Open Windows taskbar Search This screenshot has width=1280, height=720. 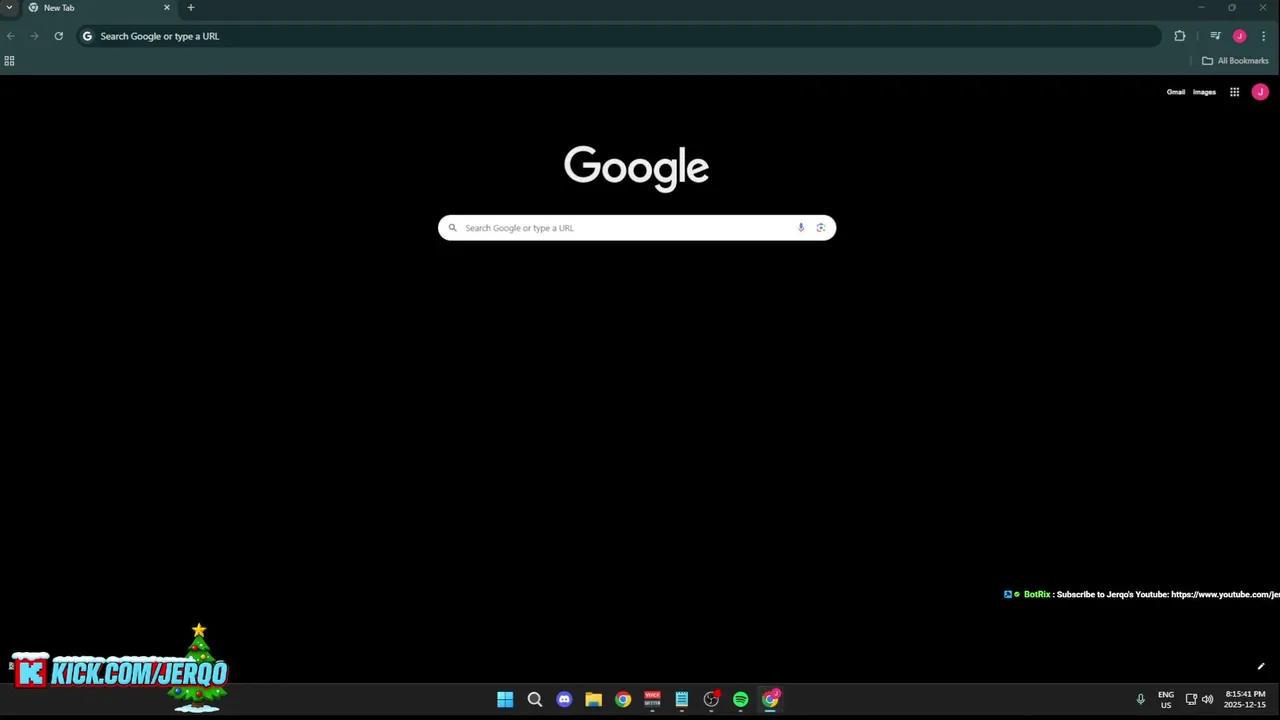(x=535, y=700)
